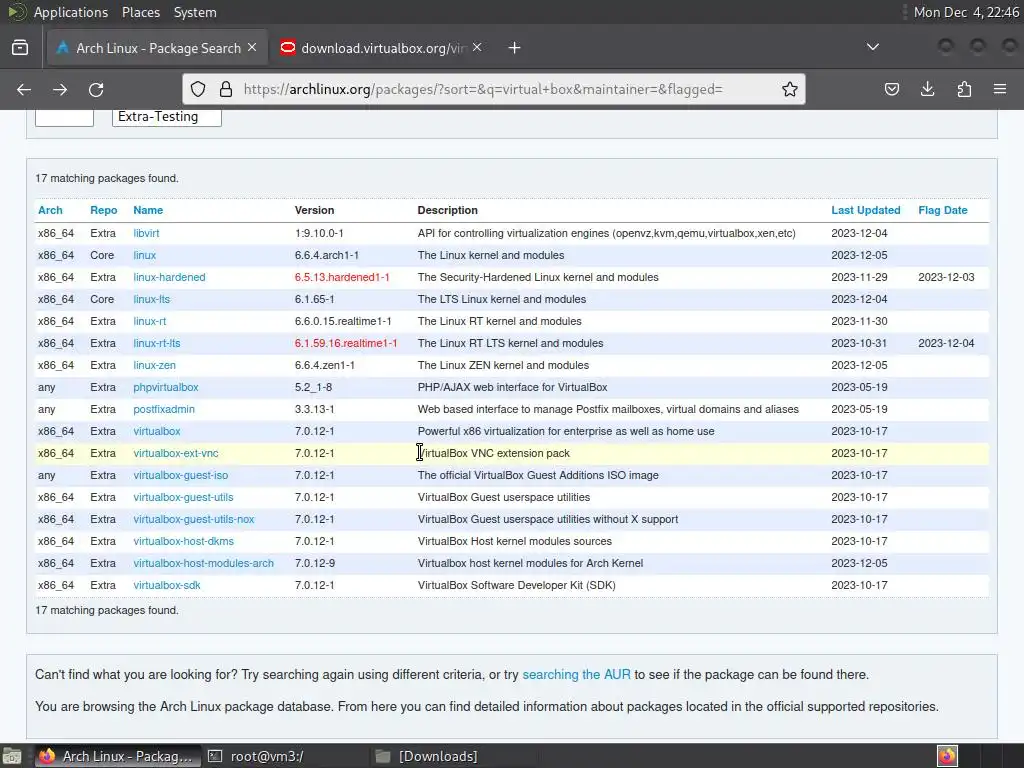Viewport: 1024px width, 768px height.
Task: Open virtualbox-host-dkms package page
Action: [184, 541]
